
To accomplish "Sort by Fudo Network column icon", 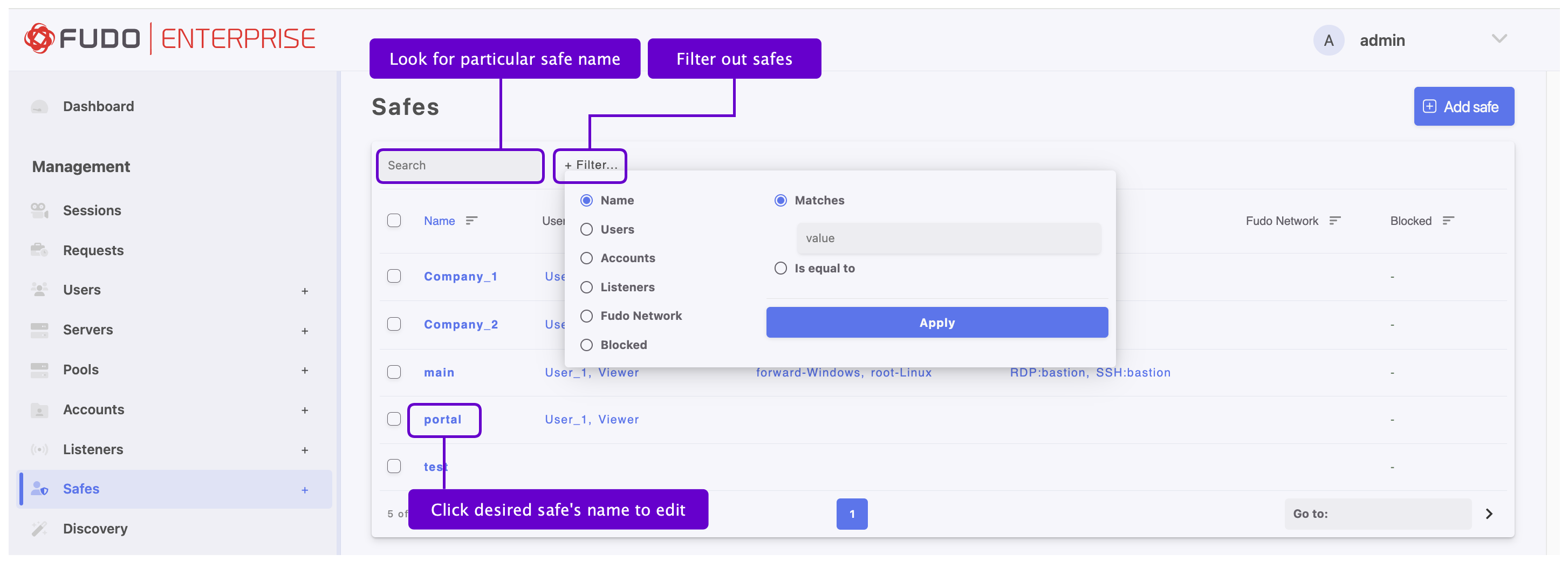I will click(1335, 221).
